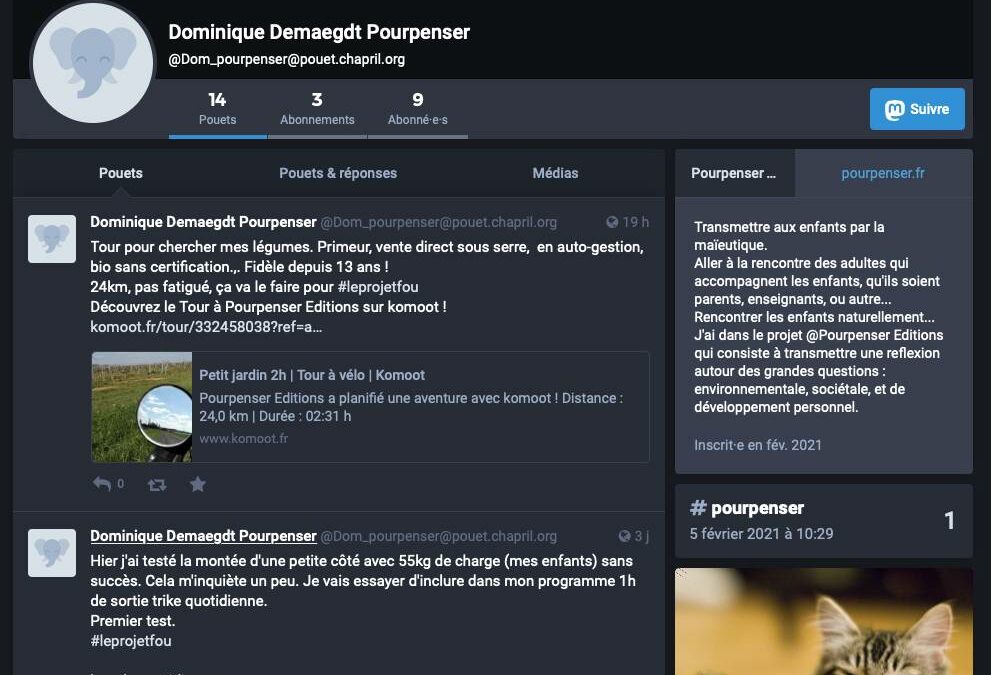Screen dimensions: 991x675
Task: Open the profile's large elephant avatar
Action: [93, 62]
